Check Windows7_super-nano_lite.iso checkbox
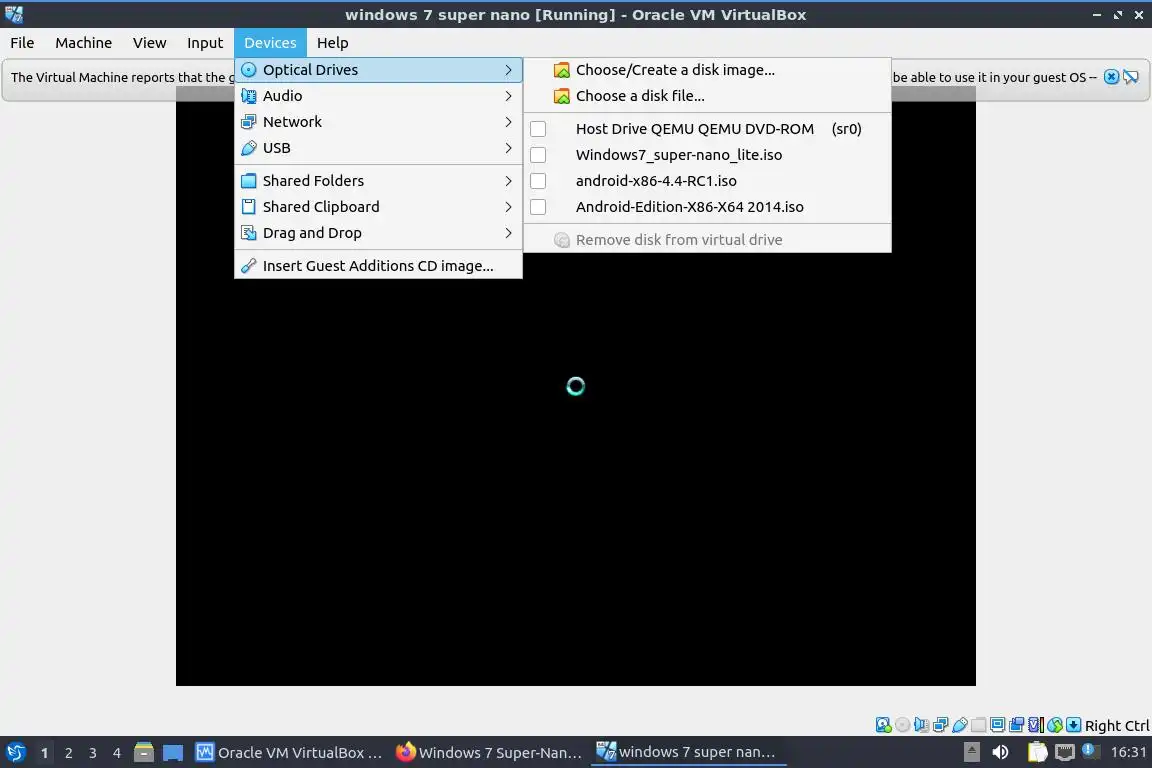 tap(539, 155)
